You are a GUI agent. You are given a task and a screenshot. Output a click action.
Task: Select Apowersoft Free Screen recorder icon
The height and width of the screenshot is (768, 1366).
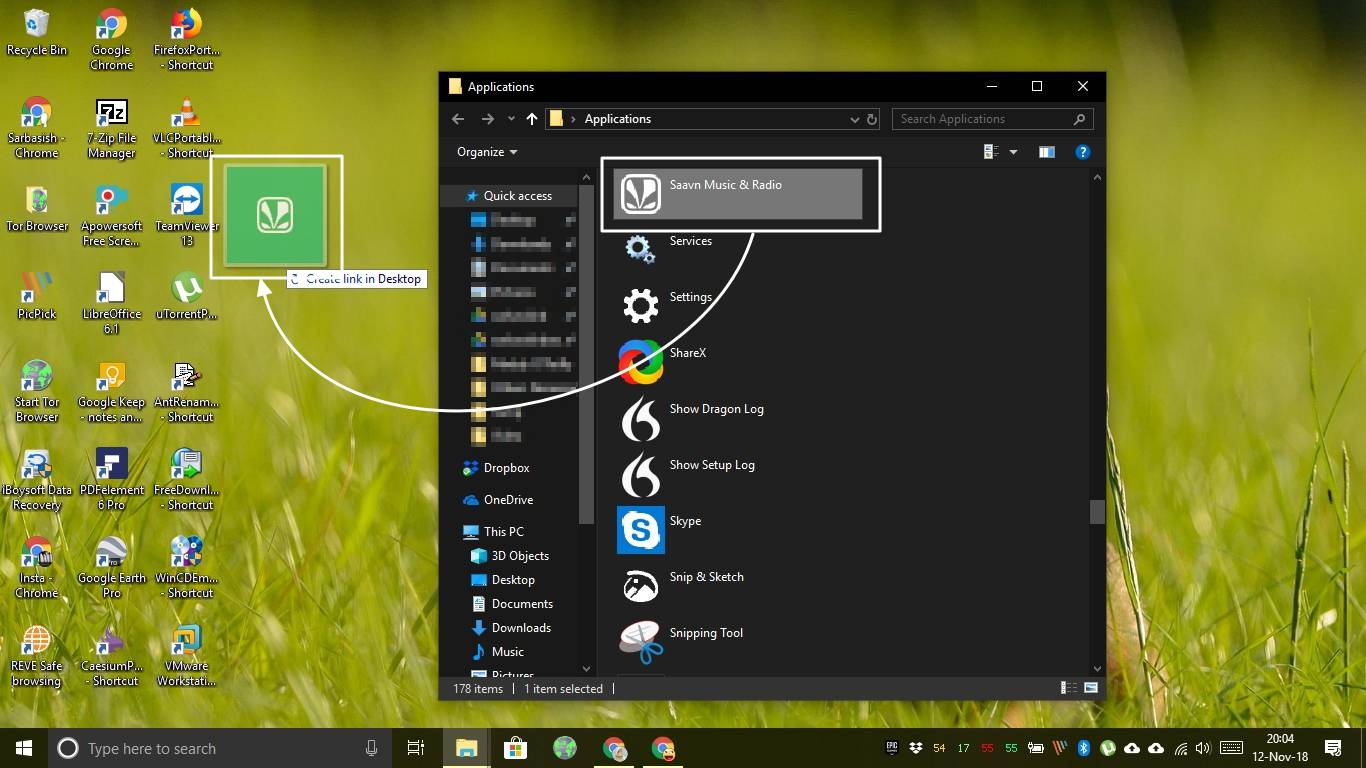tap(111, 216)
